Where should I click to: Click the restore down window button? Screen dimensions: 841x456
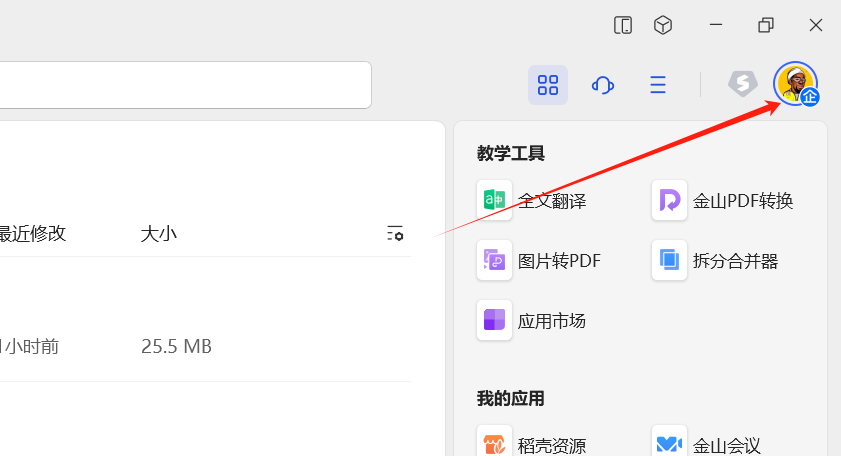pos(766,25)
